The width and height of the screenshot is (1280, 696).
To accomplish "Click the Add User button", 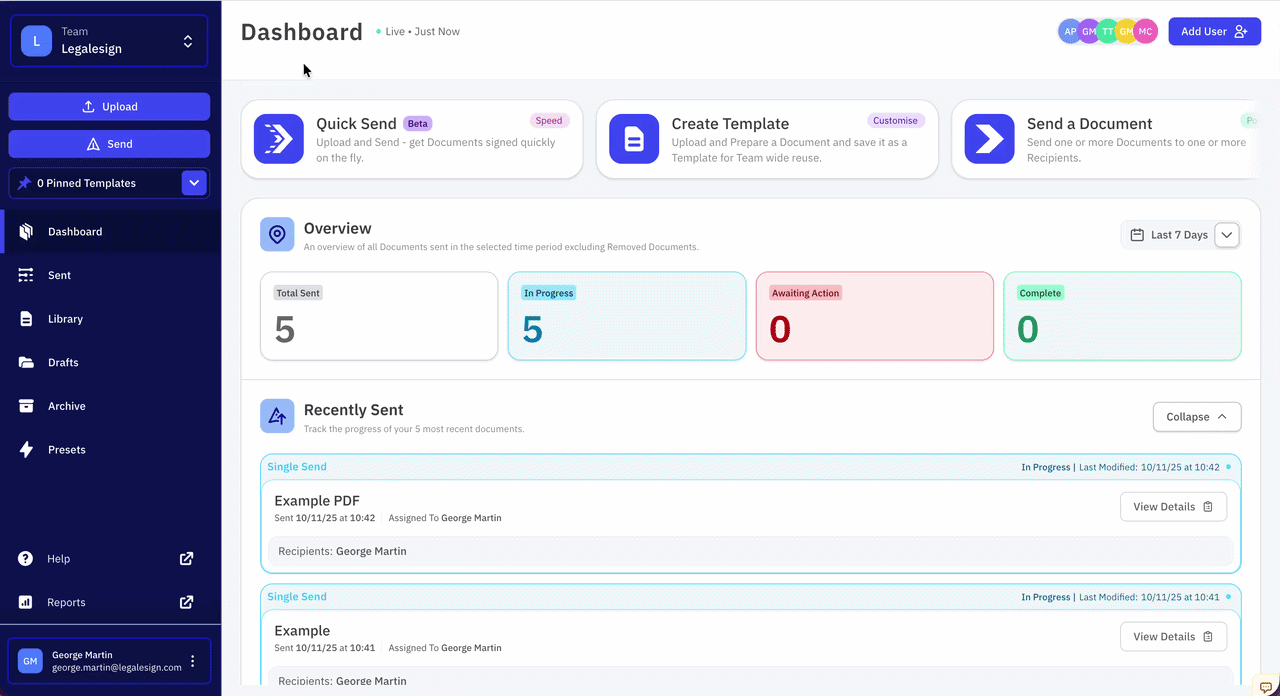I will tap(1214, 31).
